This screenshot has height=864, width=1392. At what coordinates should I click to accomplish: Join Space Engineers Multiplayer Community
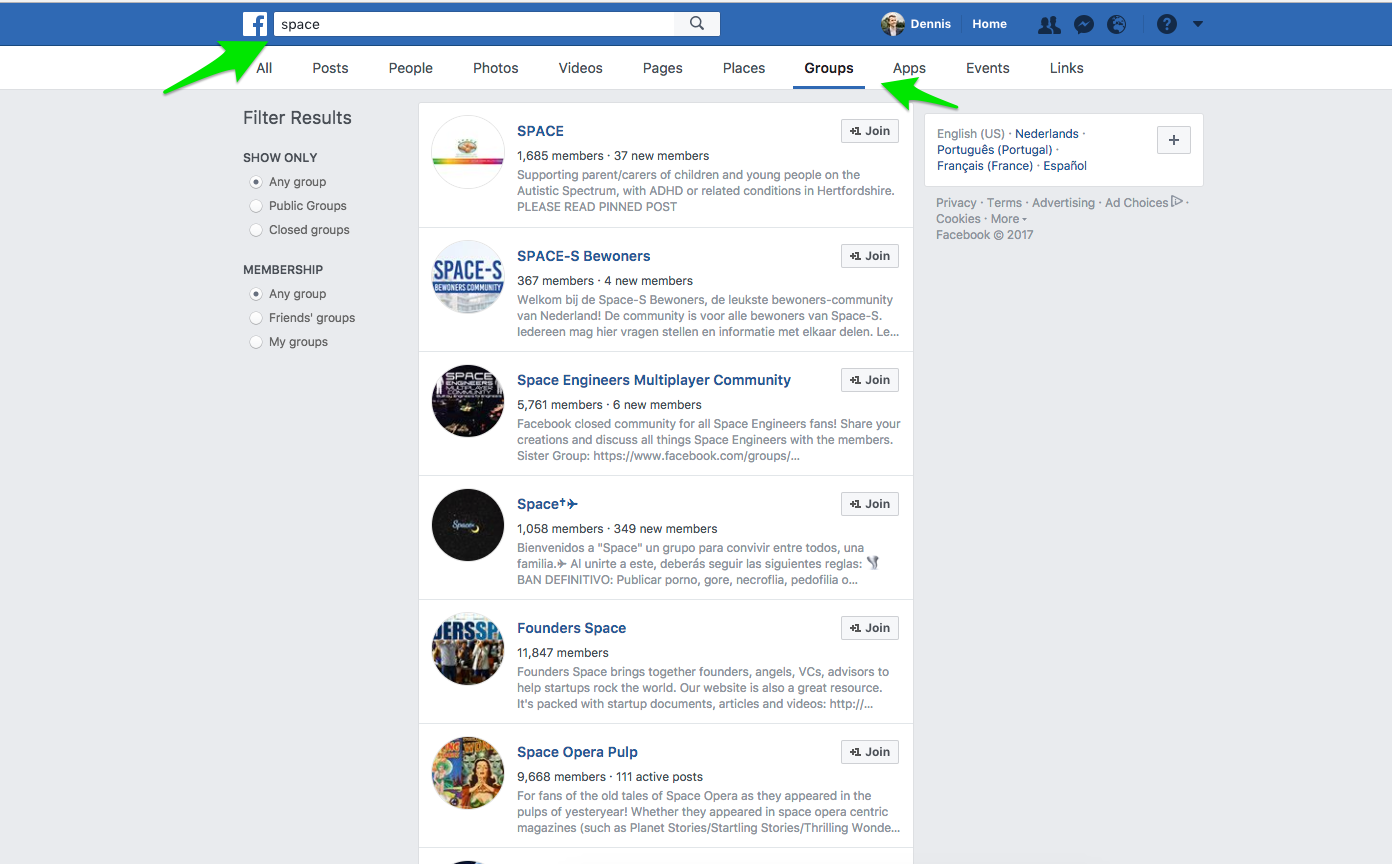[870, 380]
